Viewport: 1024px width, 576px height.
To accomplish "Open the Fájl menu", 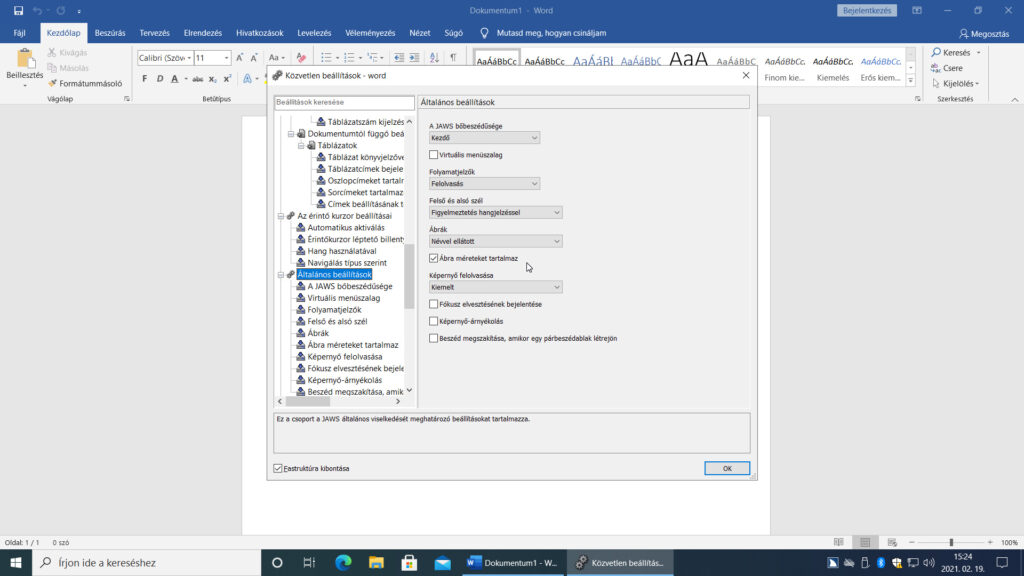I will [x=20, y=33].
